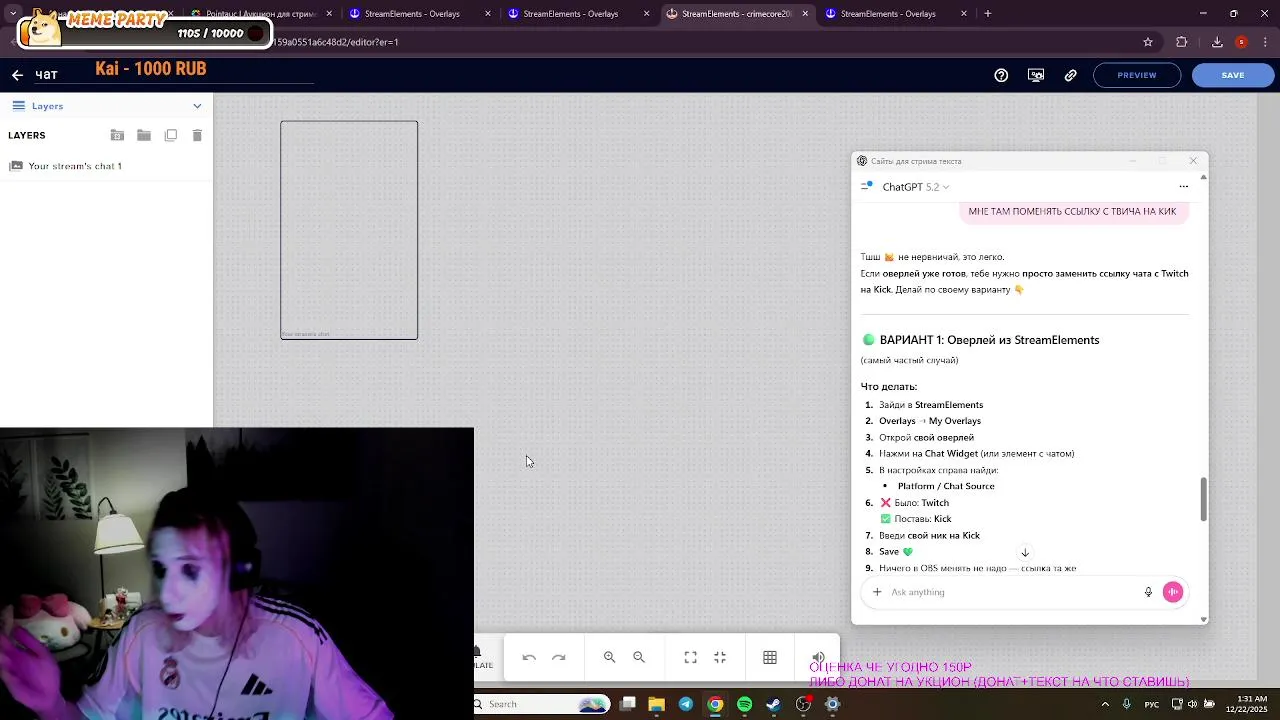Zoom in on the canvas

tap(609, 657)
